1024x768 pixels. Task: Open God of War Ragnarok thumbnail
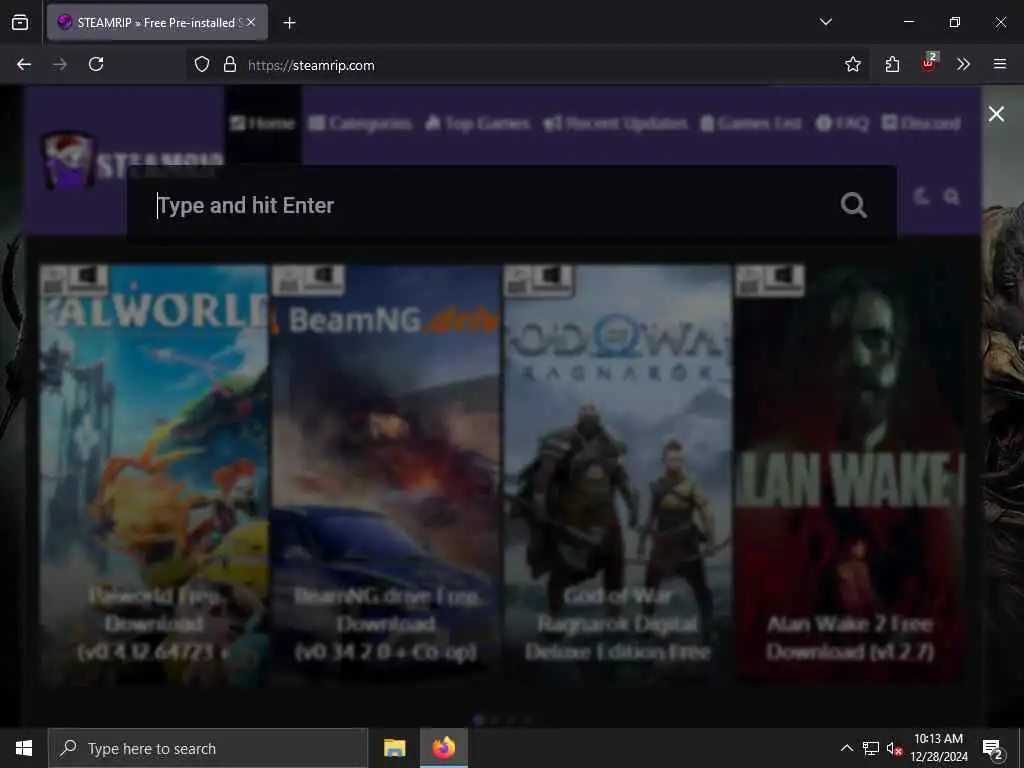pos(618,475)
